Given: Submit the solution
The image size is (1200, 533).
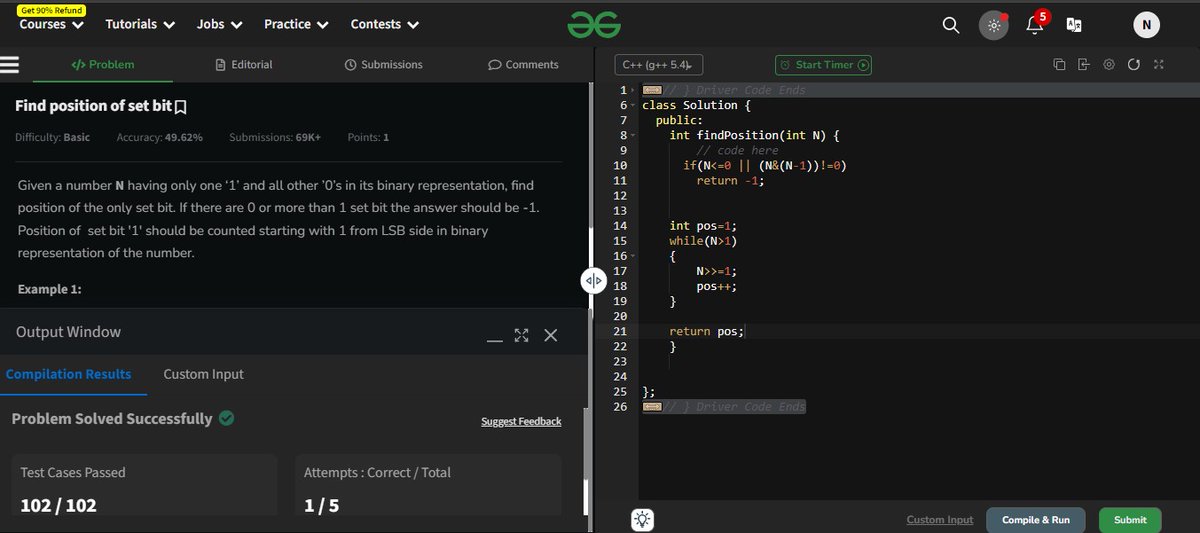Looking at the screenshot, I should pos(1130,520).
